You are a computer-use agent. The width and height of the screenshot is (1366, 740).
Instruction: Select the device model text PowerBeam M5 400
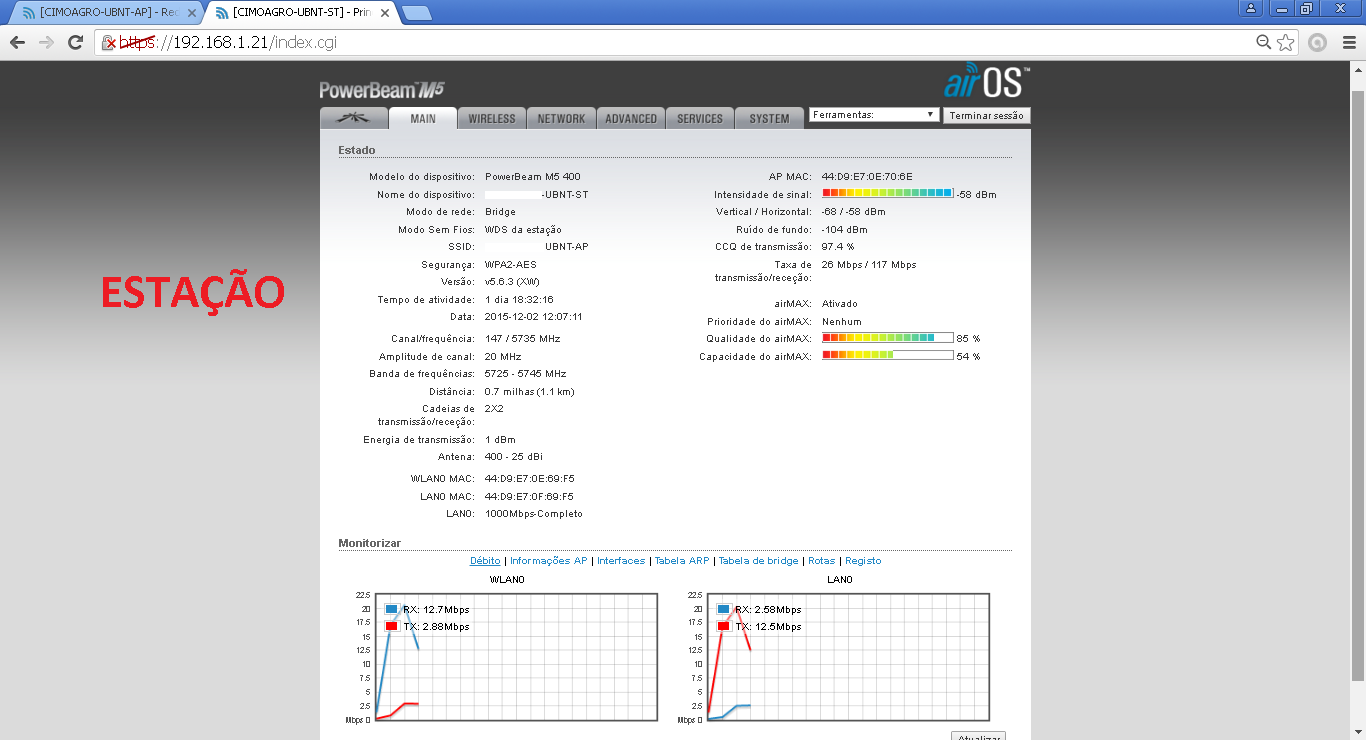(532, 177)
